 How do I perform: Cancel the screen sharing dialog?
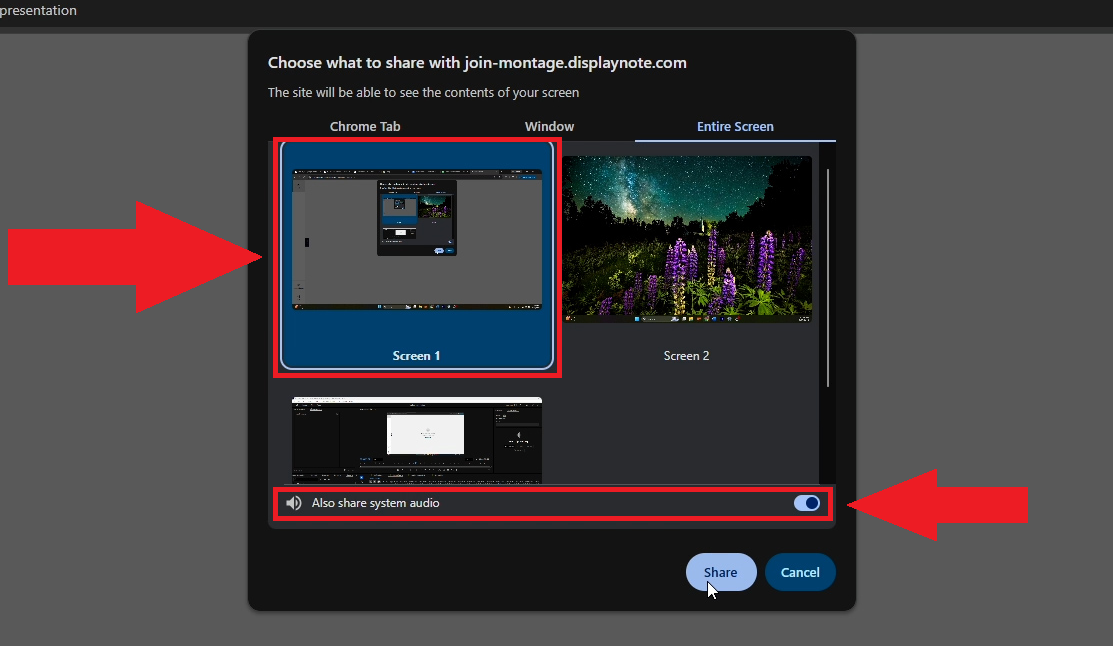[x=800, y=572]
